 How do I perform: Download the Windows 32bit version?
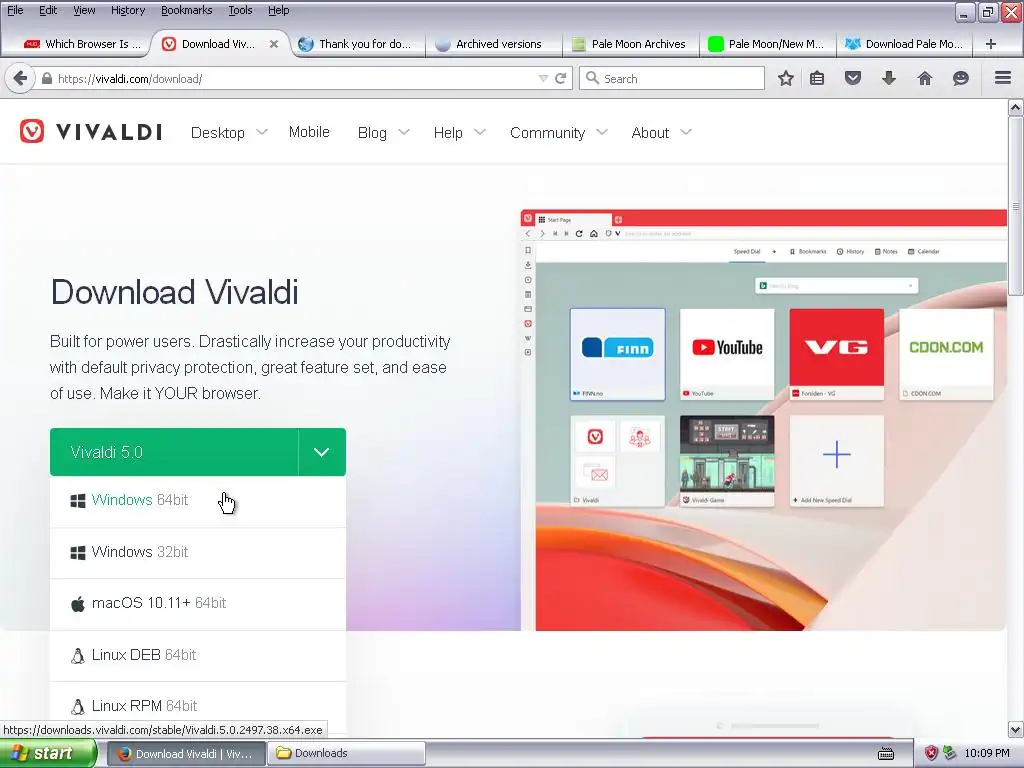click(198, 552)
